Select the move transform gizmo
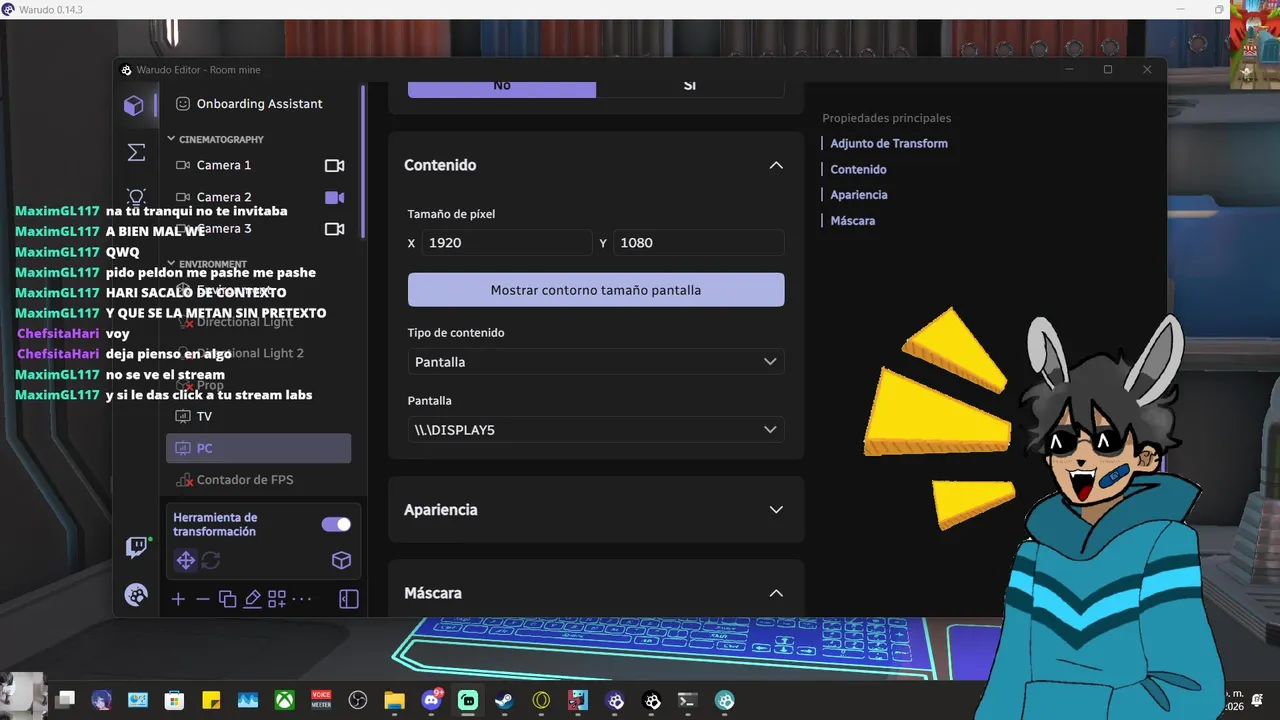Viewport: 1280px width, 720px height. point(186,561)
